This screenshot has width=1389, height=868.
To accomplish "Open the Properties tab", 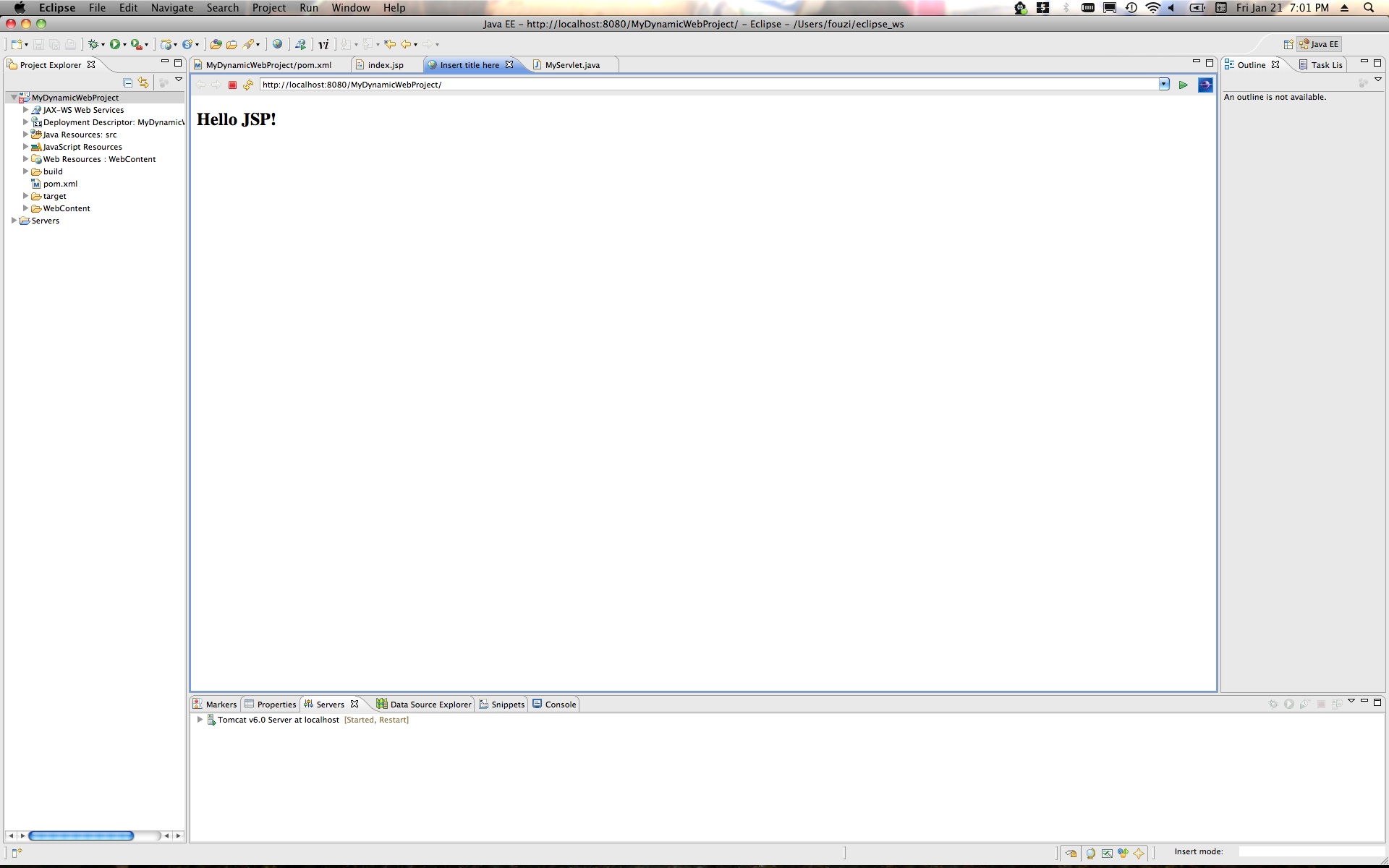I will pos(271,705).
